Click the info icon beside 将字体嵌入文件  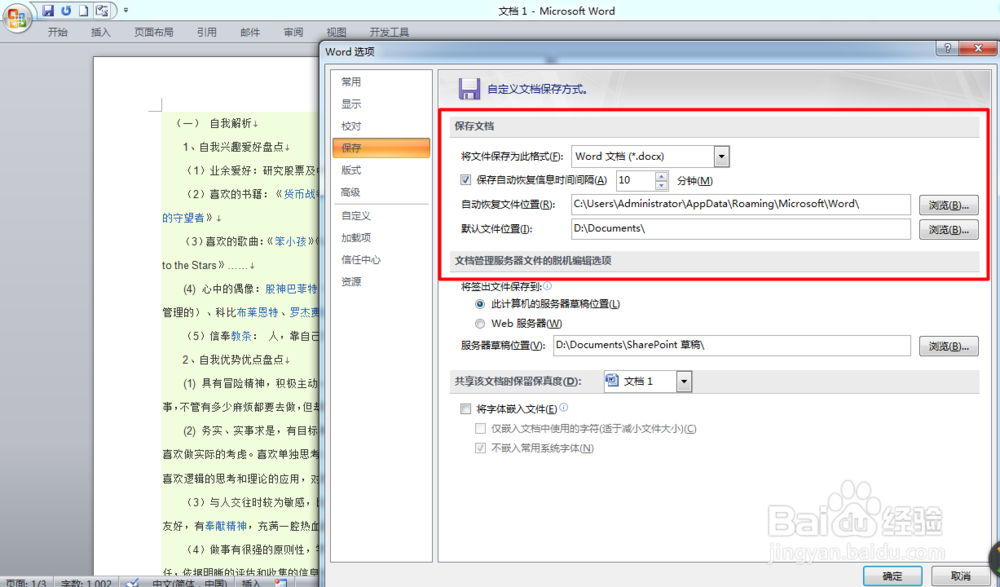[x=563, y=408]
